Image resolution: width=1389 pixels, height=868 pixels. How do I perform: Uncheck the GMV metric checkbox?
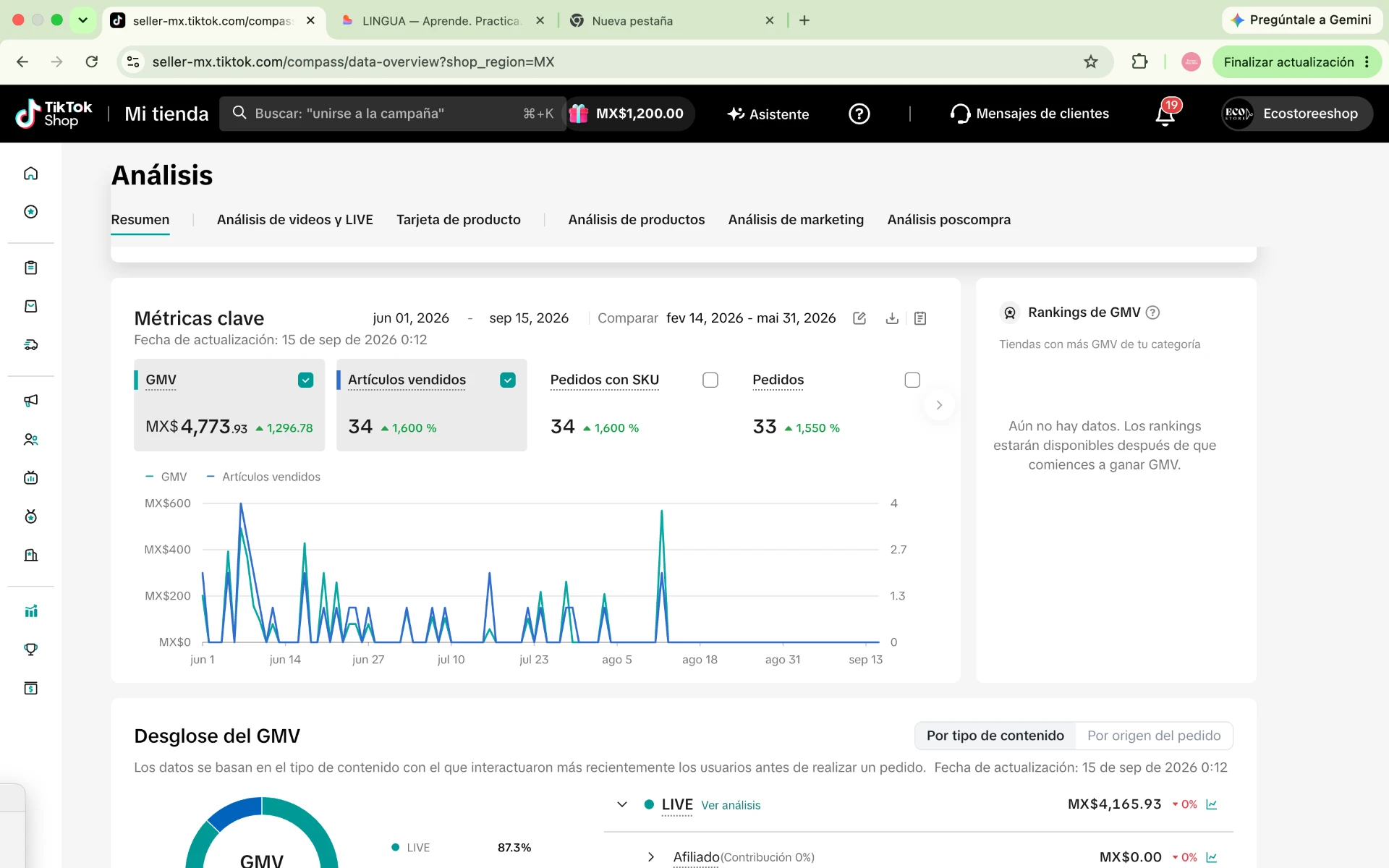click(306, 380)
